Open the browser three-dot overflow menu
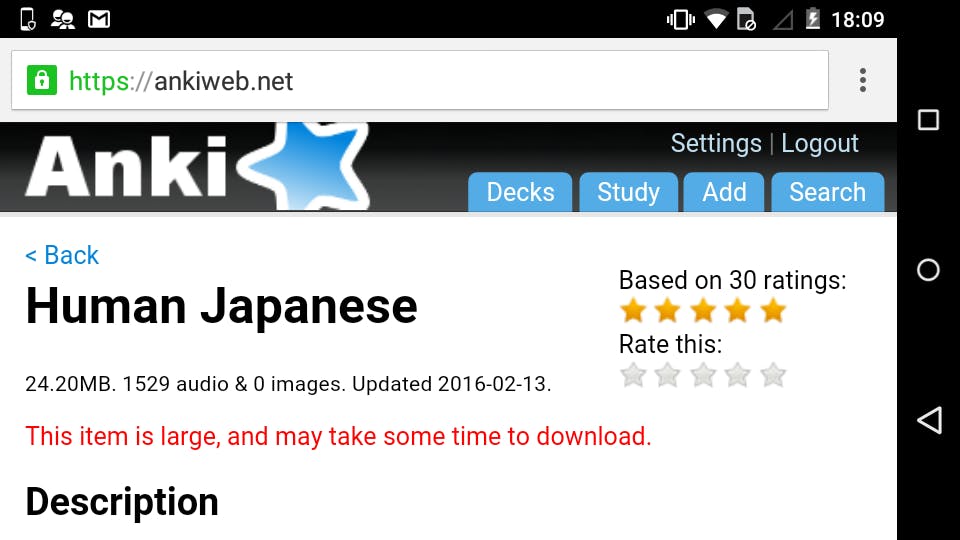 click(863, 80)
